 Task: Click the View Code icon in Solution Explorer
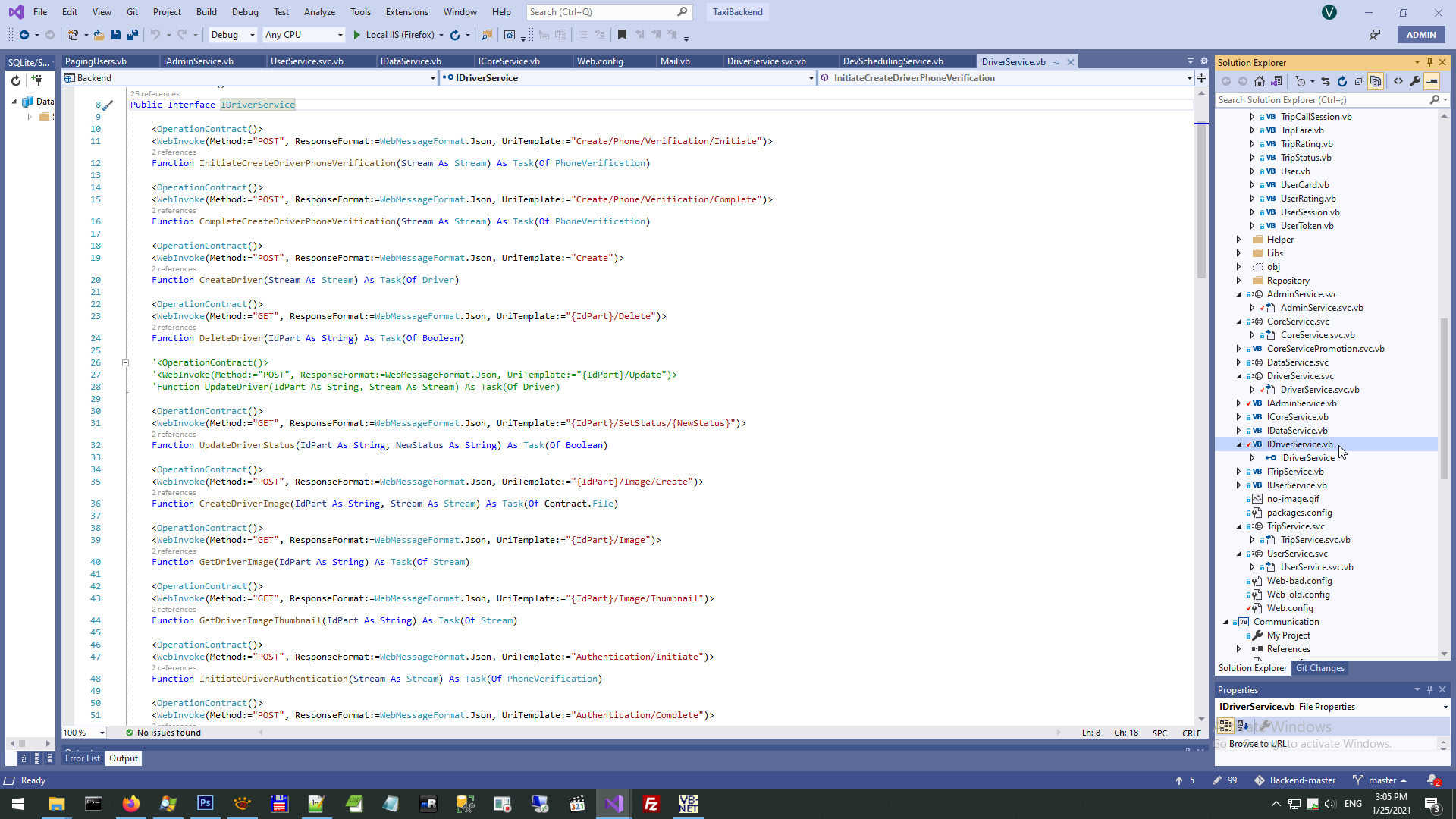1398,81
